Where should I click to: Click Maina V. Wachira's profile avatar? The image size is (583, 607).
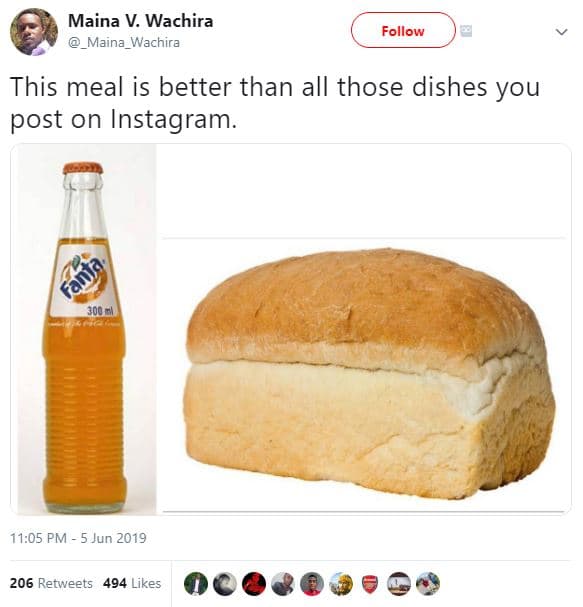pyautogui.click(x=34, y=32)
